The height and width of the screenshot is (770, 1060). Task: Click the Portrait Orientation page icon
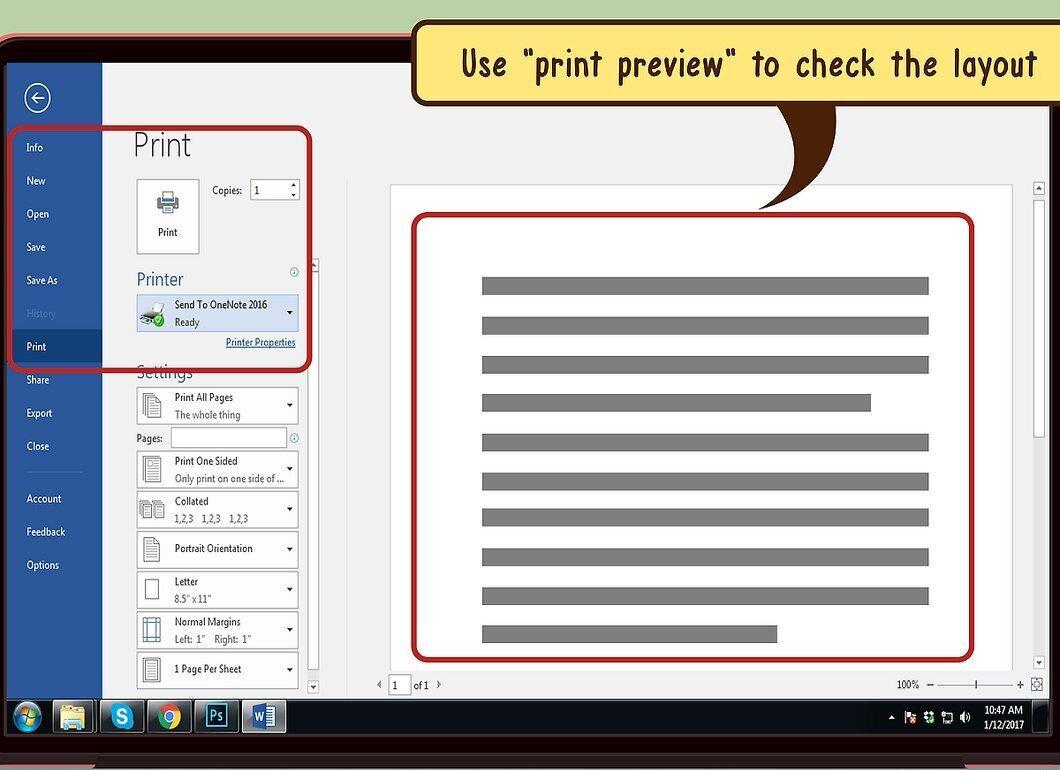pos(152,550)
